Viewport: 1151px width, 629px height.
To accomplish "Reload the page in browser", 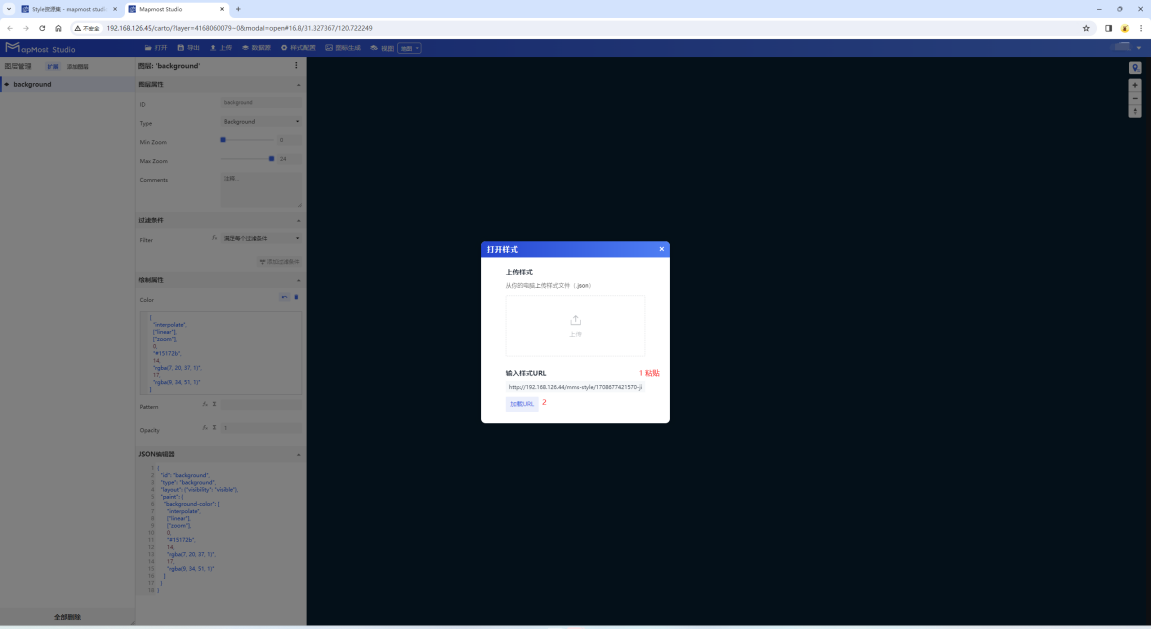I will (42, 29).
